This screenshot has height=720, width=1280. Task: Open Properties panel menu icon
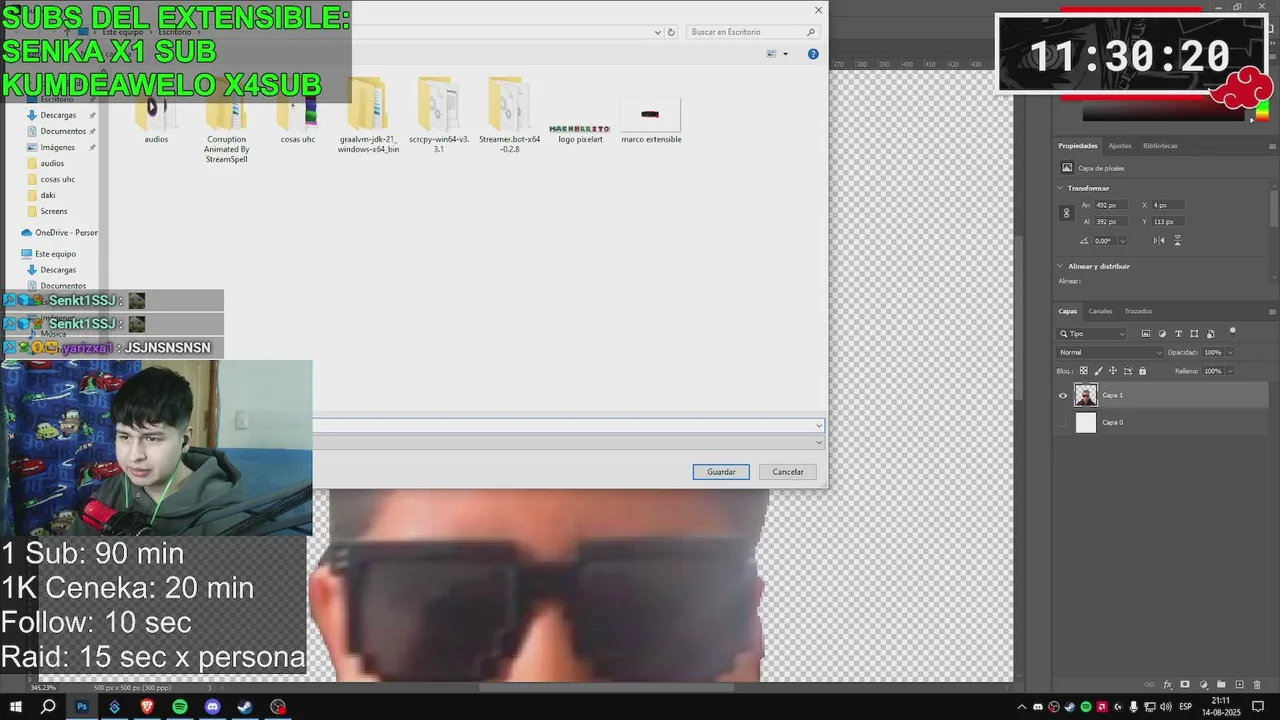pyautogui.click(x=1272, y=146)
